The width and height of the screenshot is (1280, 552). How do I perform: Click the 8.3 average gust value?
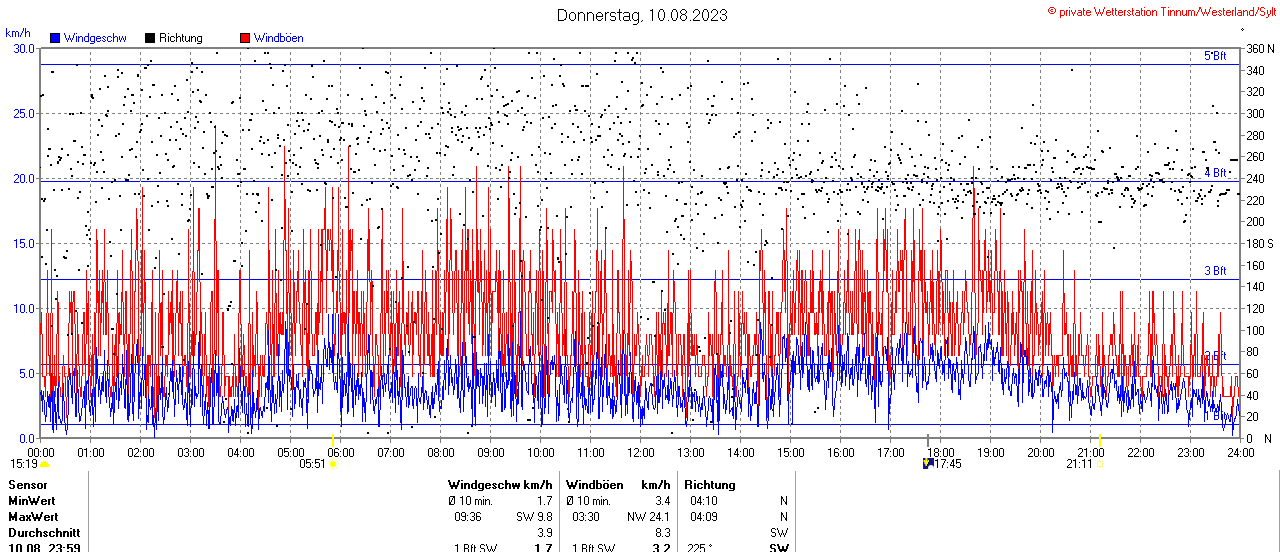click(662, 533)
